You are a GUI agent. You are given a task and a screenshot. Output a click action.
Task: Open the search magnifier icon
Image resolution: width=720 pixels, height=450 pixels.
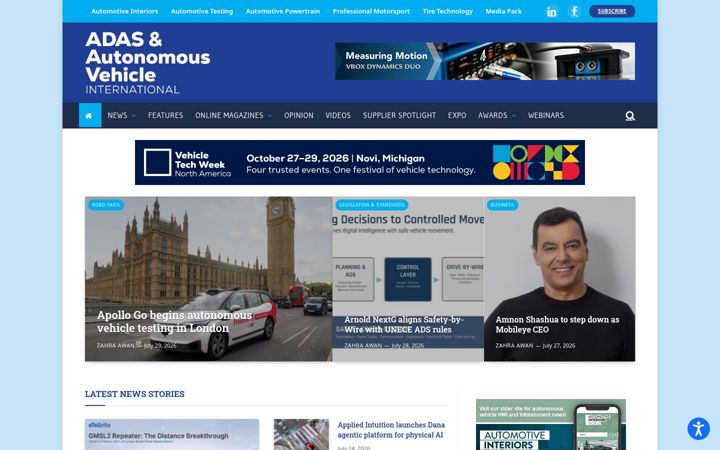630,116
